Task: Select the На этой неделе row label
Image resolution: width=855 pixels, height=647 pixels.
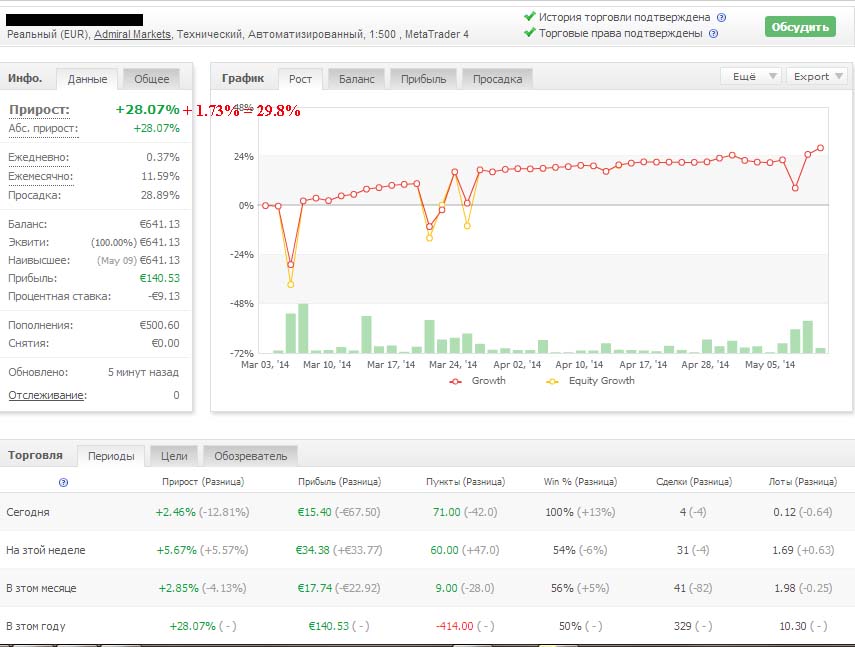Action: click(x=46, y=551)
